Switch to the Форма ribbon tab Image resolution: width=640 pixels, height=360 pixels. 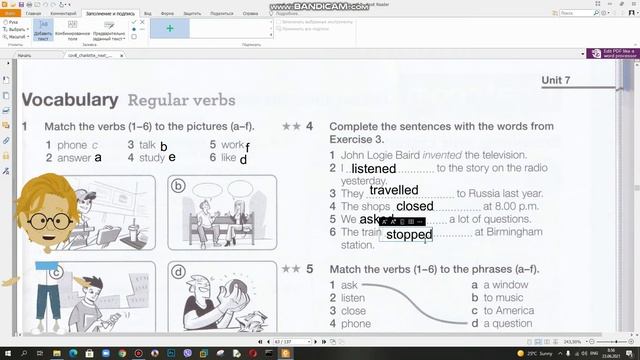[x=167, y=13]
